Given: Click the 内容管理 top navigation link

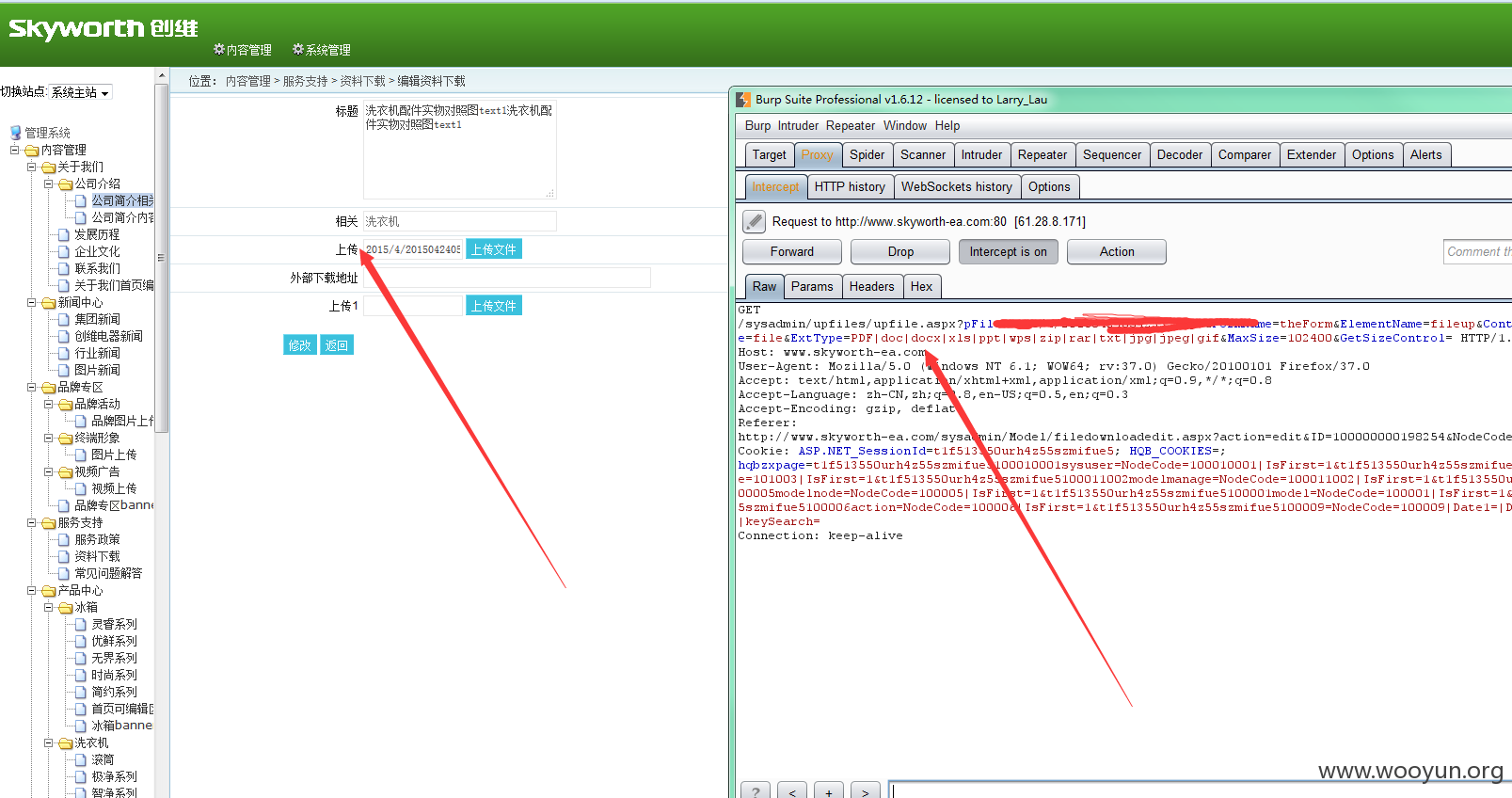Looking at the screenshot, I should (249, 50).
